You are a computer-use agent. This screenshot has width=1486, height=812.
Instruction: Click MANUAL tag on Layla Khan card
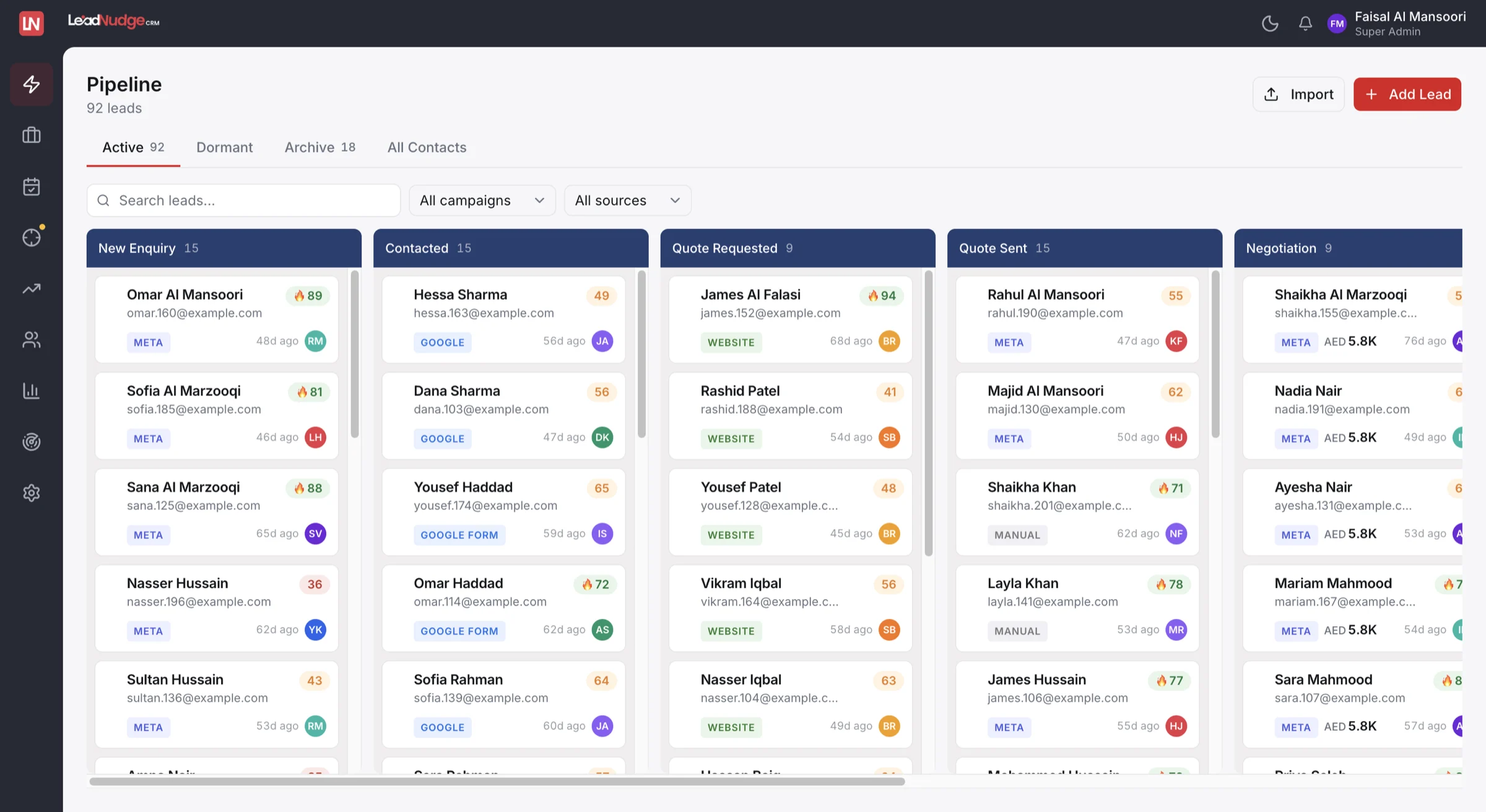tap(1017, 631)
